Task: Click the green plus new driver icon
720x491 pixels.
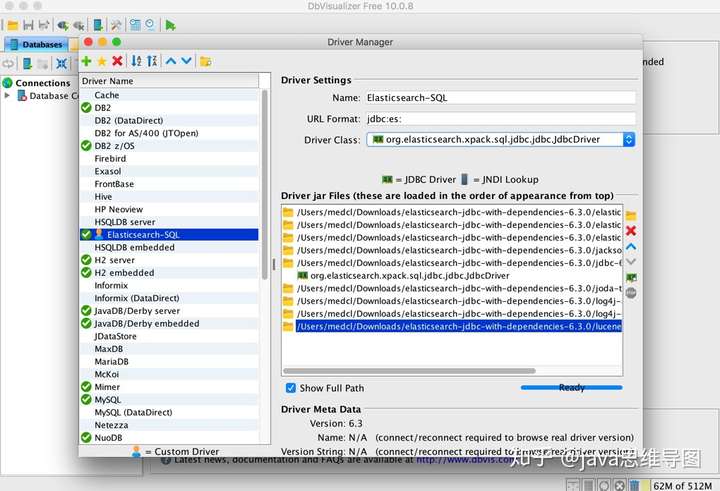Action: (86, 61)
